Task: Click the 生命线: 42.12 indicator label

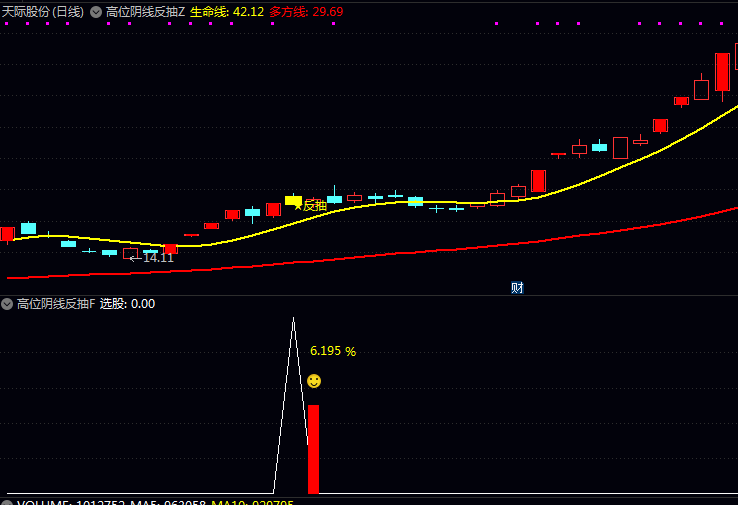Action: pos(227,12)
